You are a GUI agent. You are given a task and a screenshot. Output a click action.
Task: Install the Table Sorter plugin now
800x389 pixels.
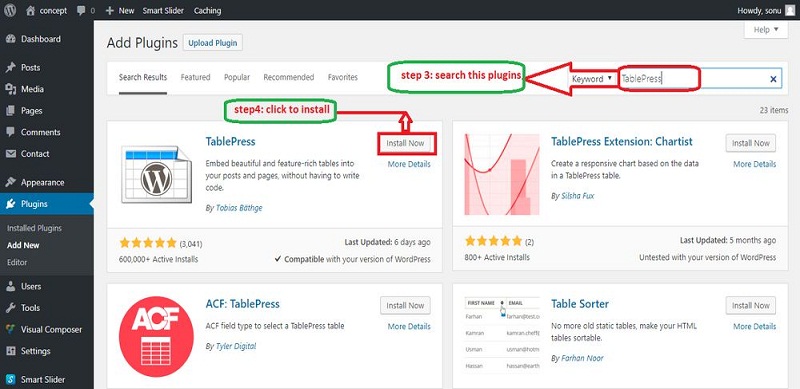click(751, 305)
